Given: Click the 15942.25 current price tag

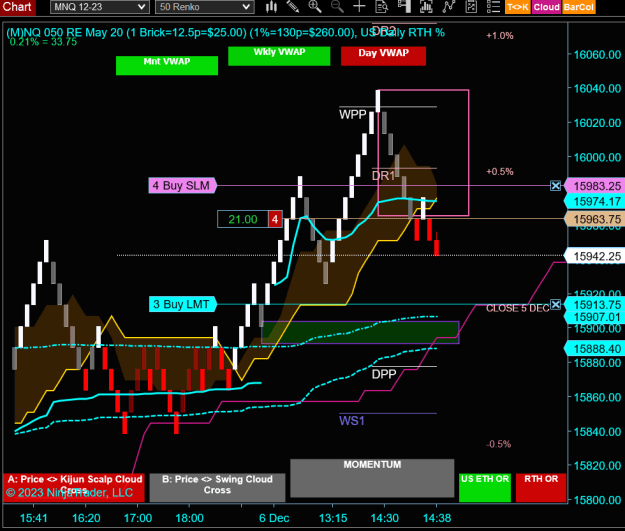Looking at the screenshot, I should point(595,256).
